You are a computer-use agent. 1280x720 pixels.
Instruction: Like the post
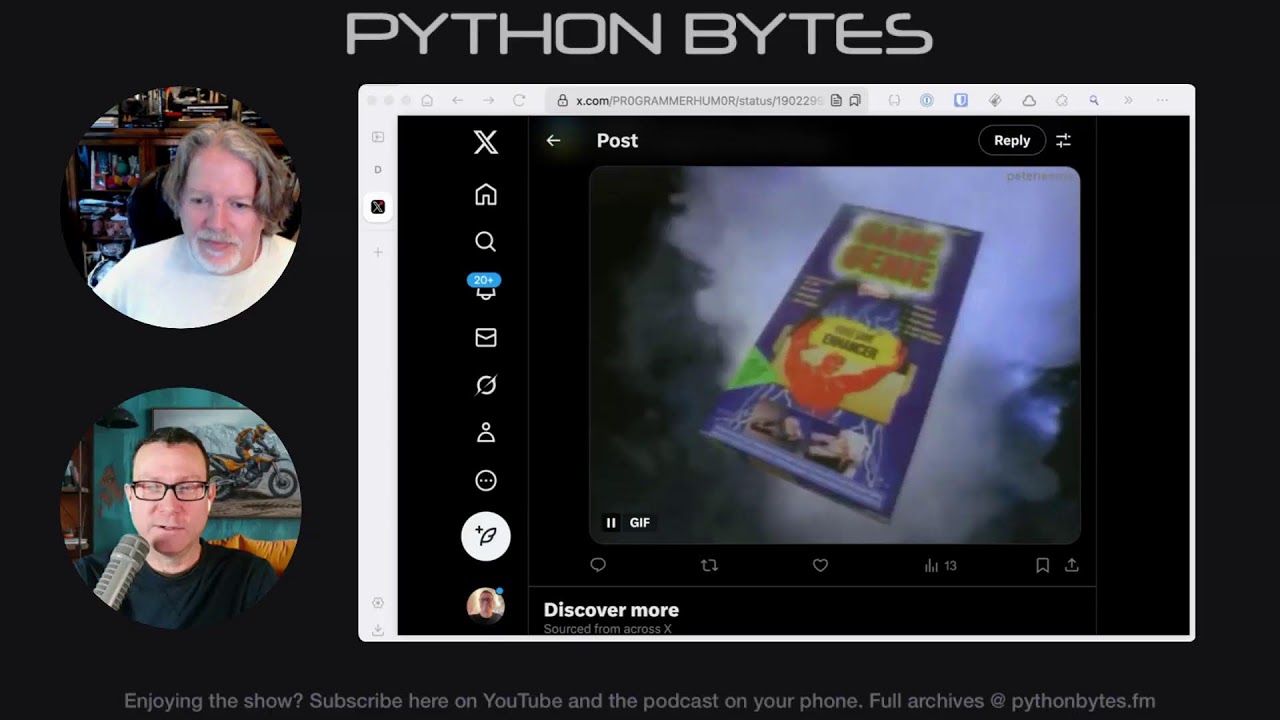coord(820,565)
